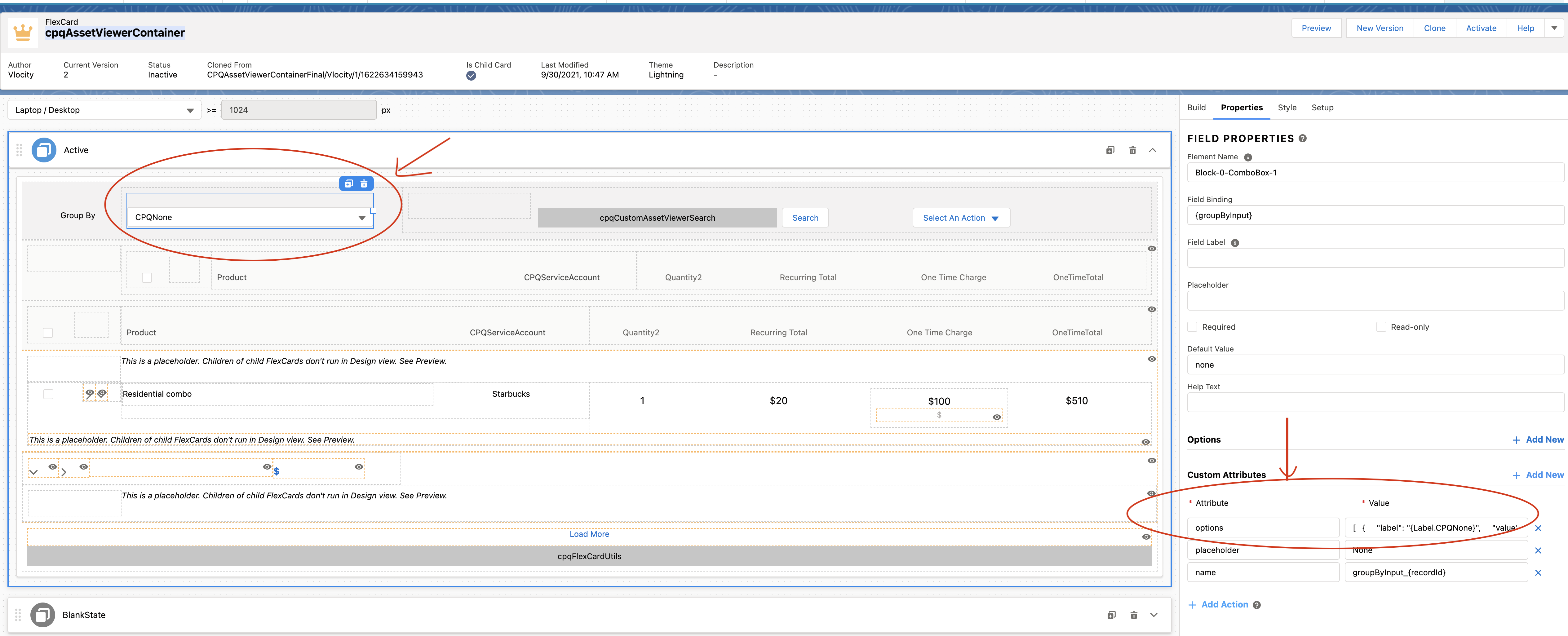Switch to the Build tab
The width and height of the screenshot is (1568, 636).
1196,108
